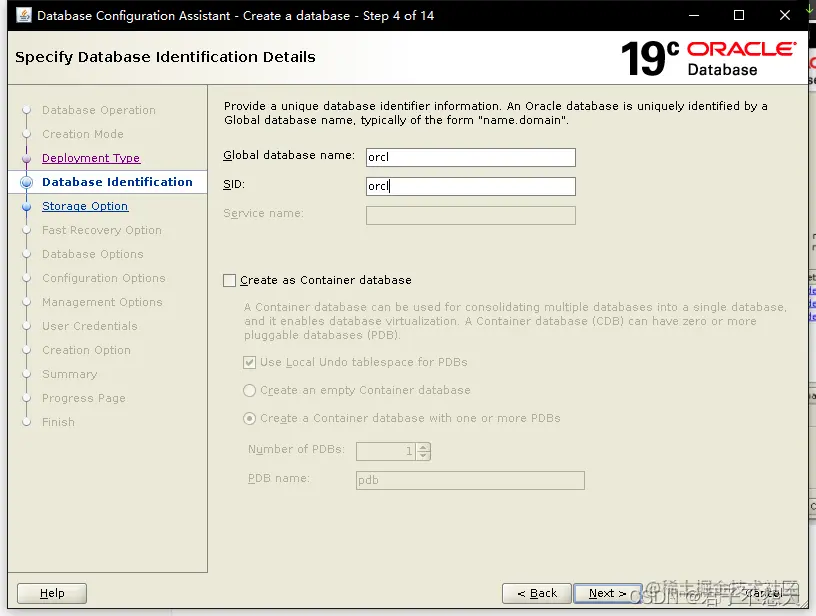Image resolution: width=816 pixels, height=616 pixels.
Task: Click the Deployment Type step bullet
Action: click(27, 158)
